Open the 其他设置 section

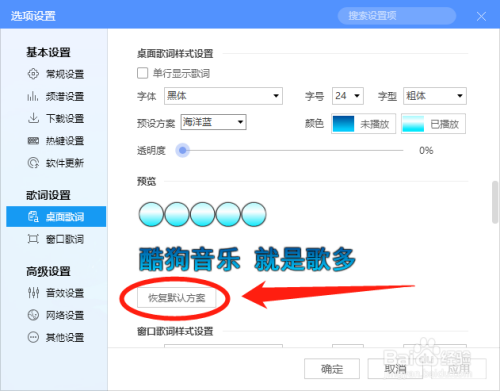[x=56, y=337]
